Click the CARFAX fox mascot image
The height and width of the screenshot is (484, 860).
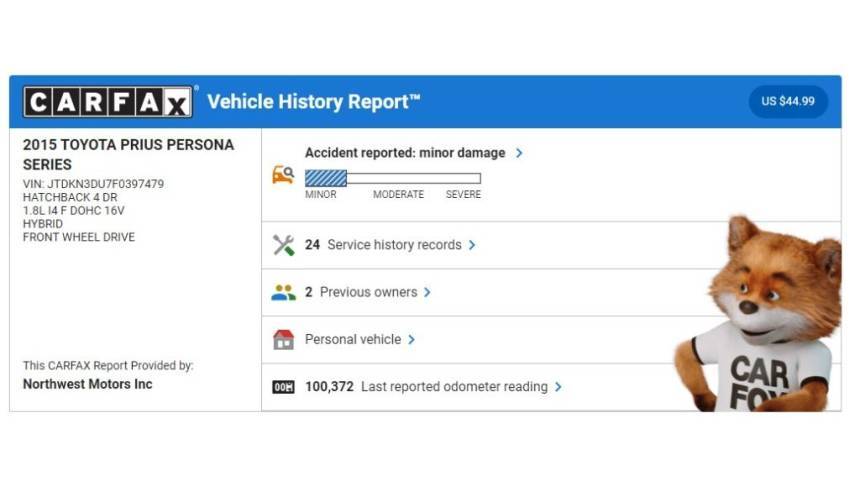(760, 314)
